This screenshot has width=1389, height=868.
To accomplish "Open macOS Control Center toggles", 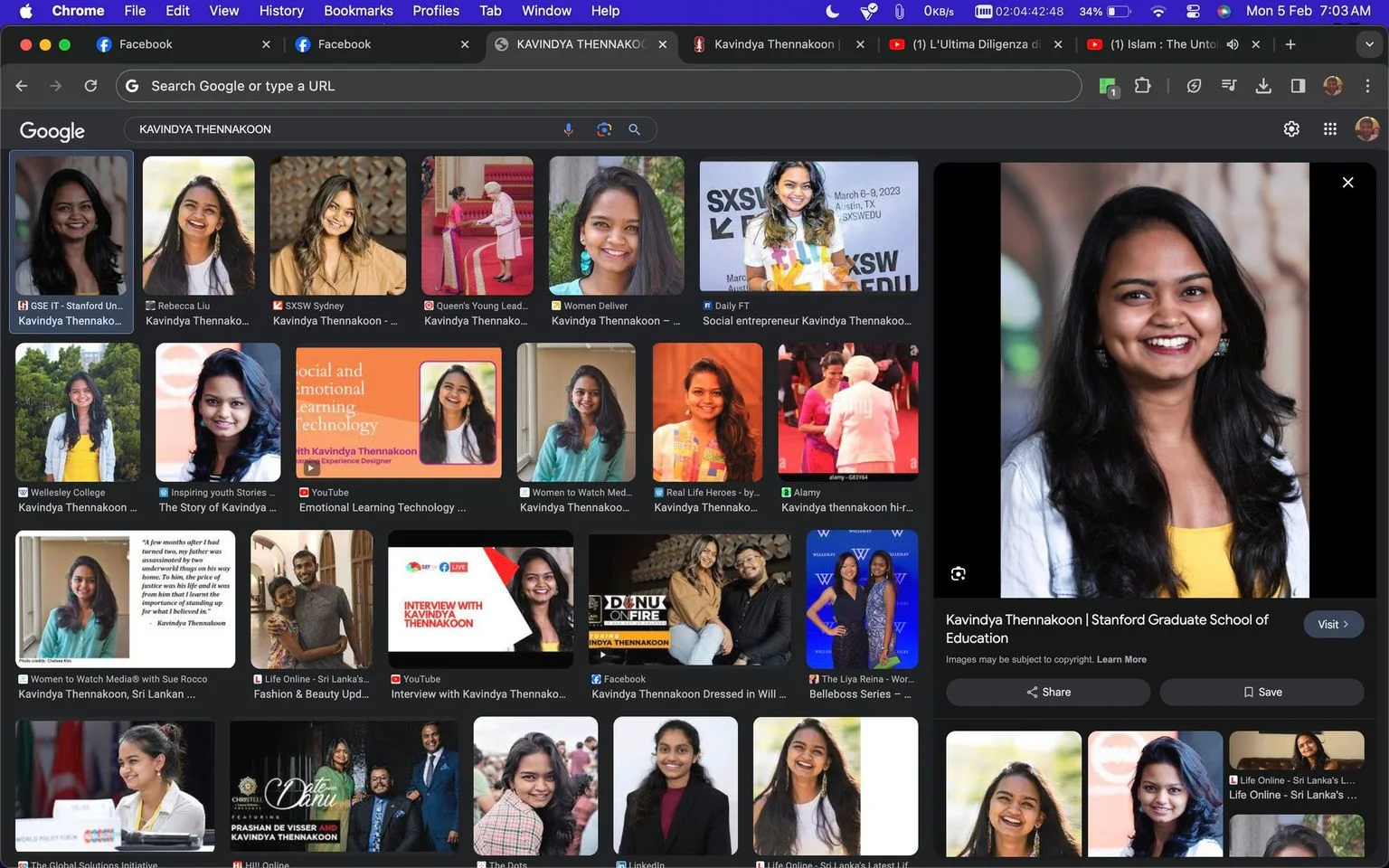I will tap(1193, 11).
